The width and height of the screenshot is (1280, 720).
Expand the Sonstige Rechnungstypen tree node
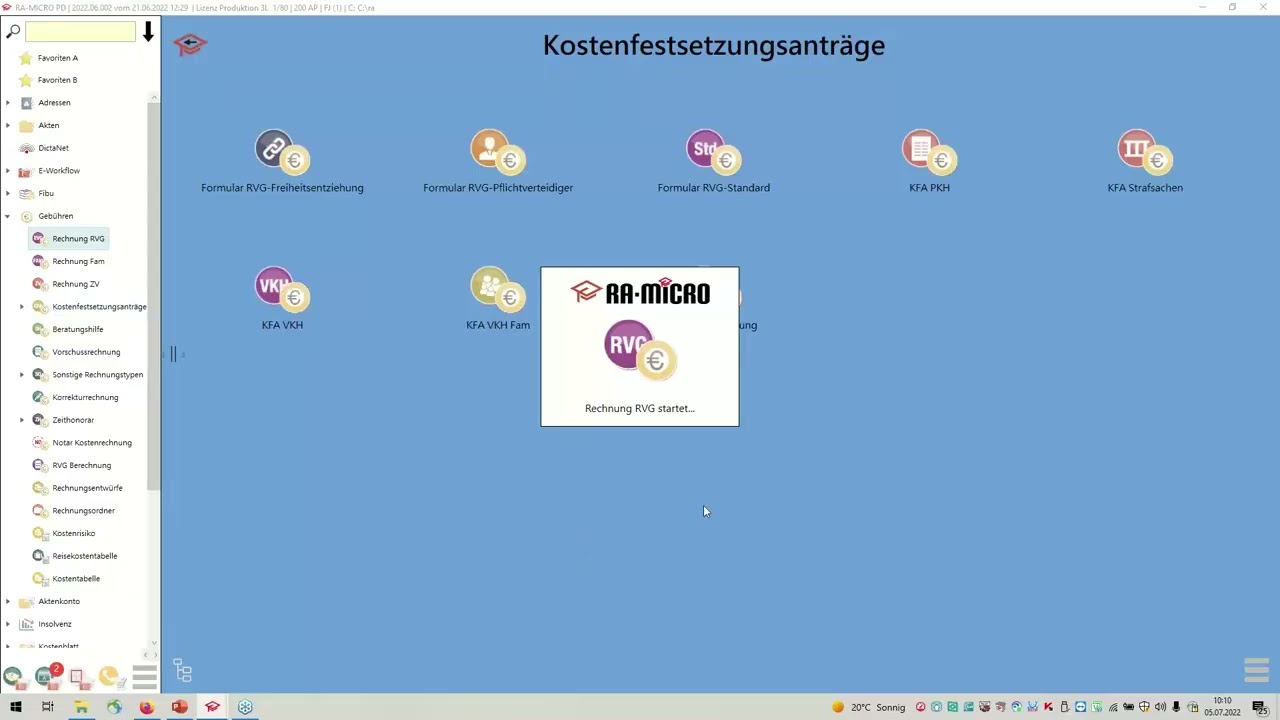pyautogui.click(x=22, y=375)
